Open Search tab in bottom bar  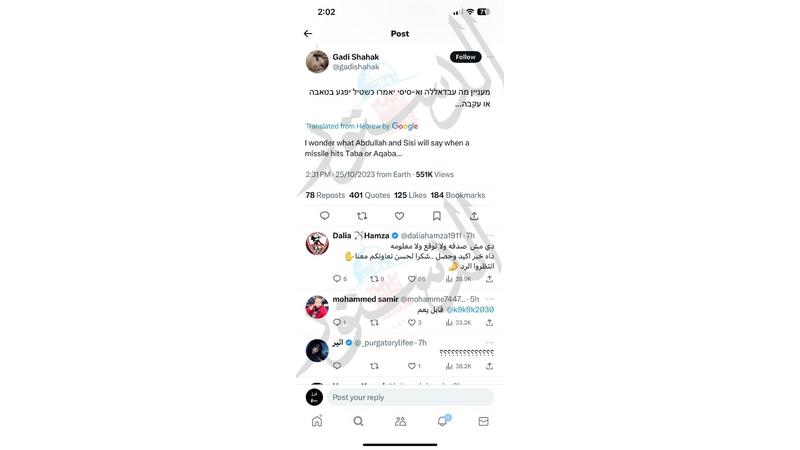(359, 421)
